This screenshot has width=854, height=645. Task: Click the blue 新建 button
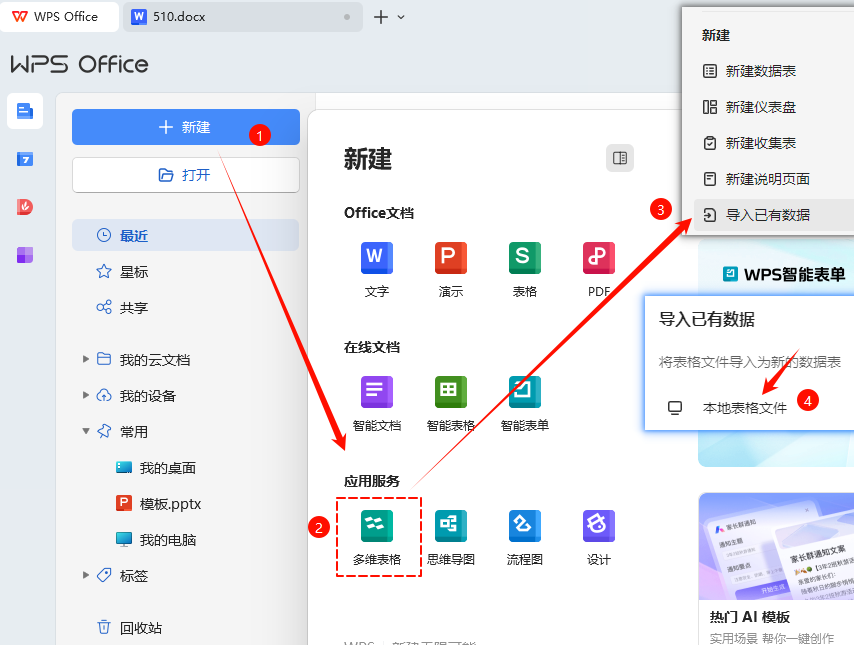tap(186, 127)
